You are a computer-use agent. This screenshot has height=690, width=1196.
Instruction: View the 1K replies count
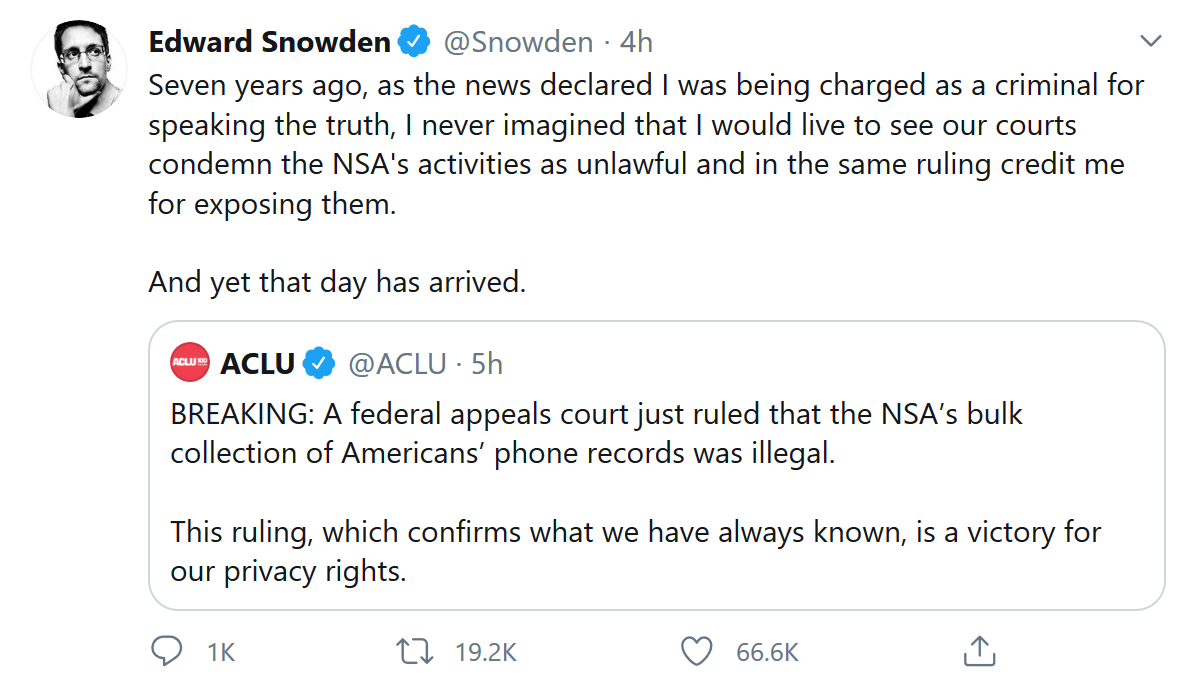pyautogui.click(x=221, y=653)
